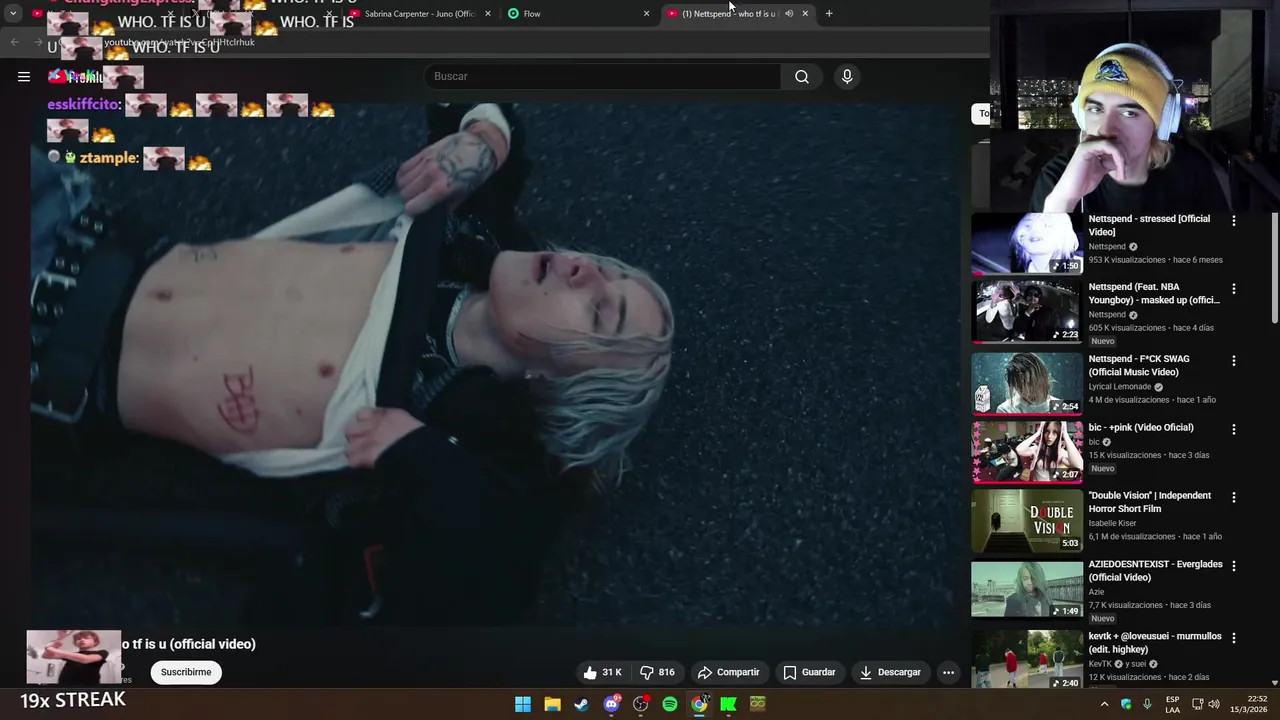Image resolution: width=1280 pixels, height=720 pixels.
Task: Open Discord from the taskbar
Action: pos(611,704)
